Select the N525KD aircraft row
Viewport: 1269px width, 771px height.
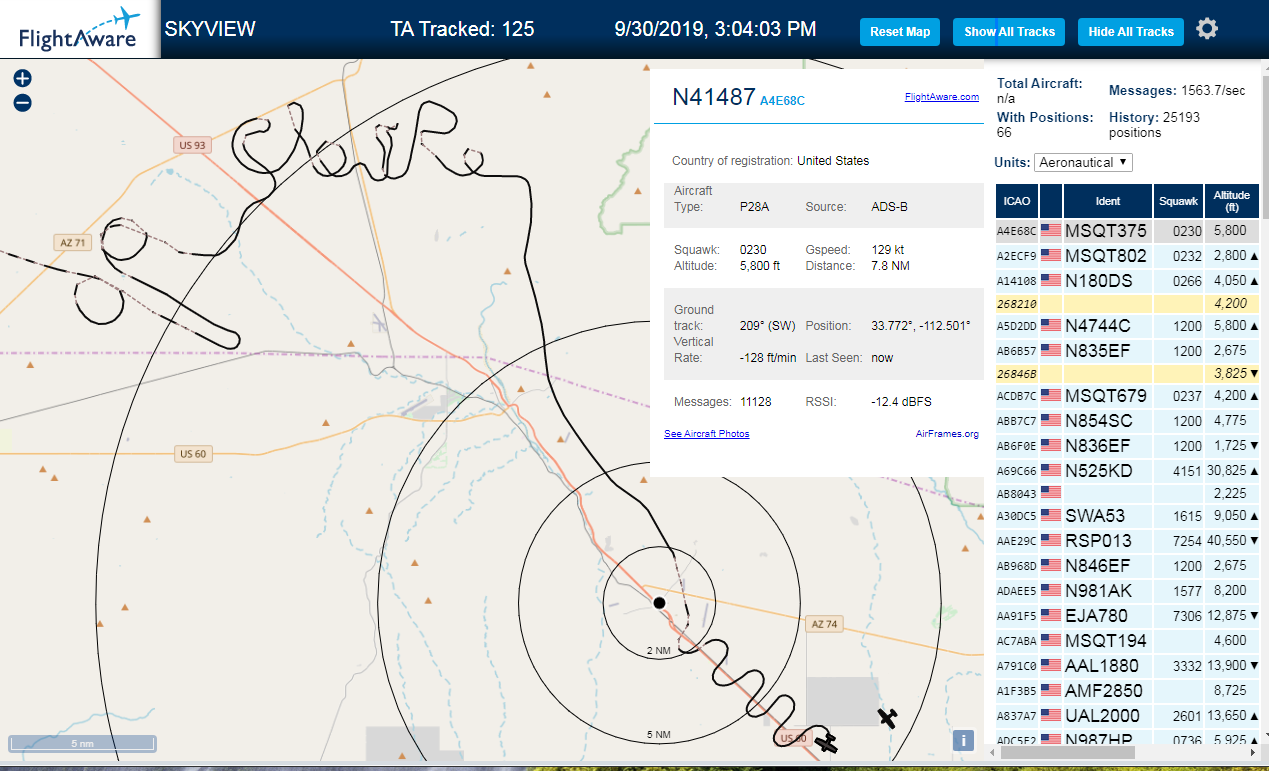point(1127,471)
